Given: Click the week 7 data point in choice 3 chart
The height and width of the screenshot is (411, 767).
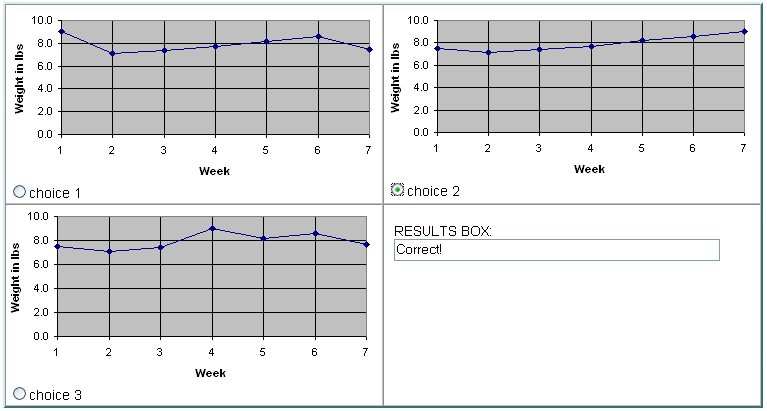Looking at the screenshot, I should (366, 244).
